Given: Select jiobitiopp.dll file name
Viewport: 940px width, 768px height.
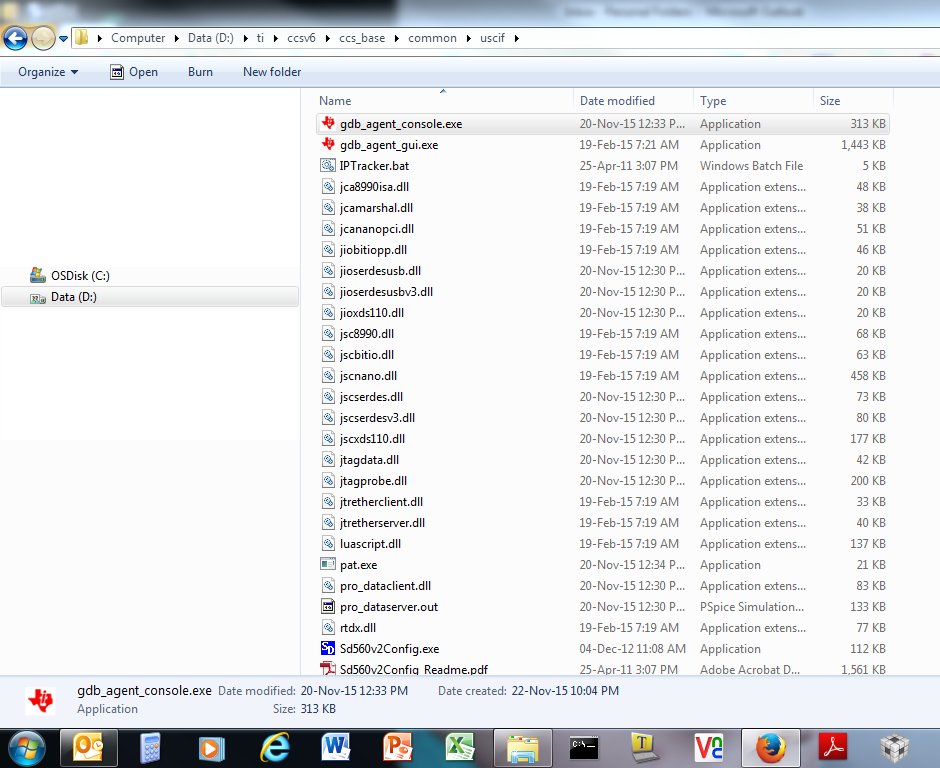Looking at the screenshot, I should click(373, 250).
